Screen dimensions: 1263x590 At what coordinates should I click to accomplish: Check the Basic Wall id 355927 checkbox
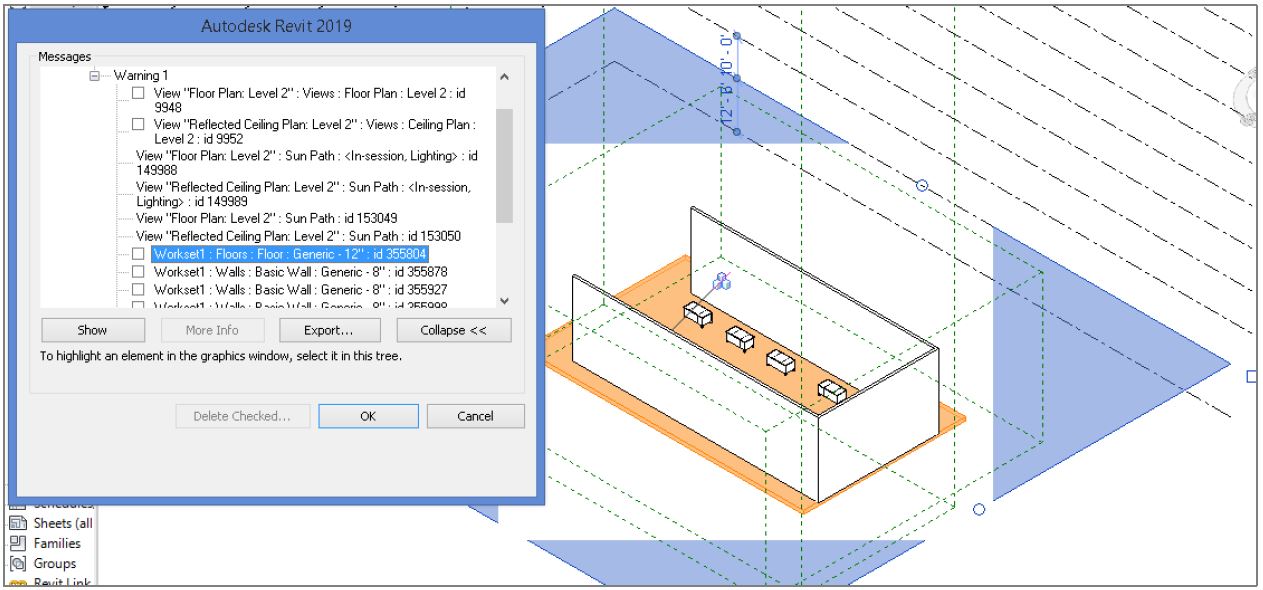click(138, 288)
